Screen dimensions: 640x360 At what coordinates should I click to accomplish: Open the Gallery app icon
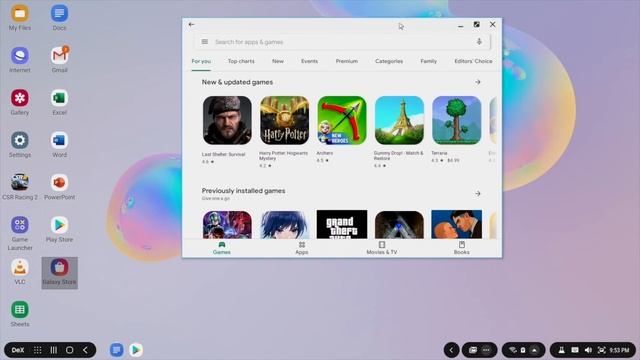point(20,102)
